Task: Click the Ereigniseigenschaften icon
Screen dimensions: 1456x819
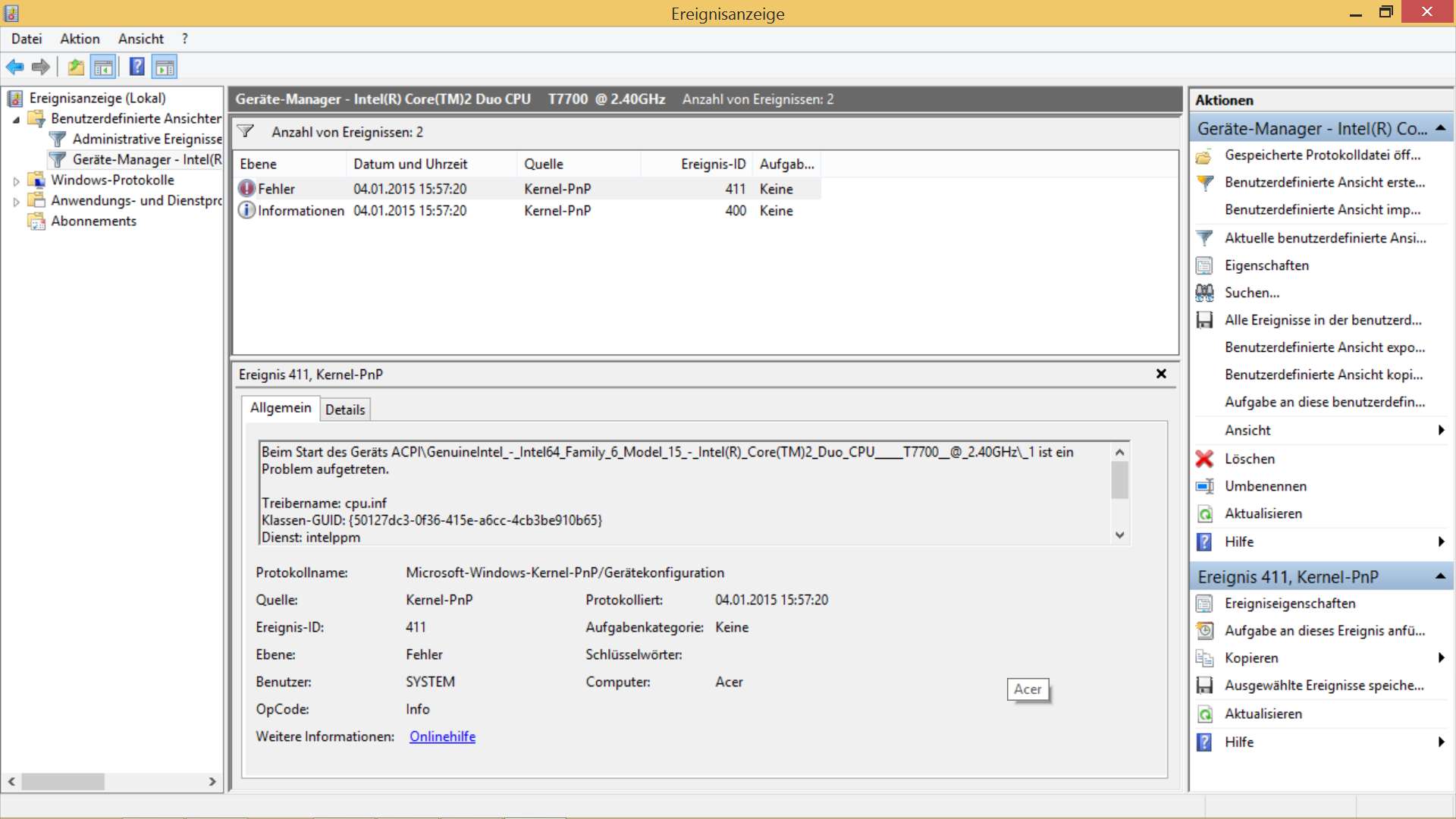Action: 1204,604
